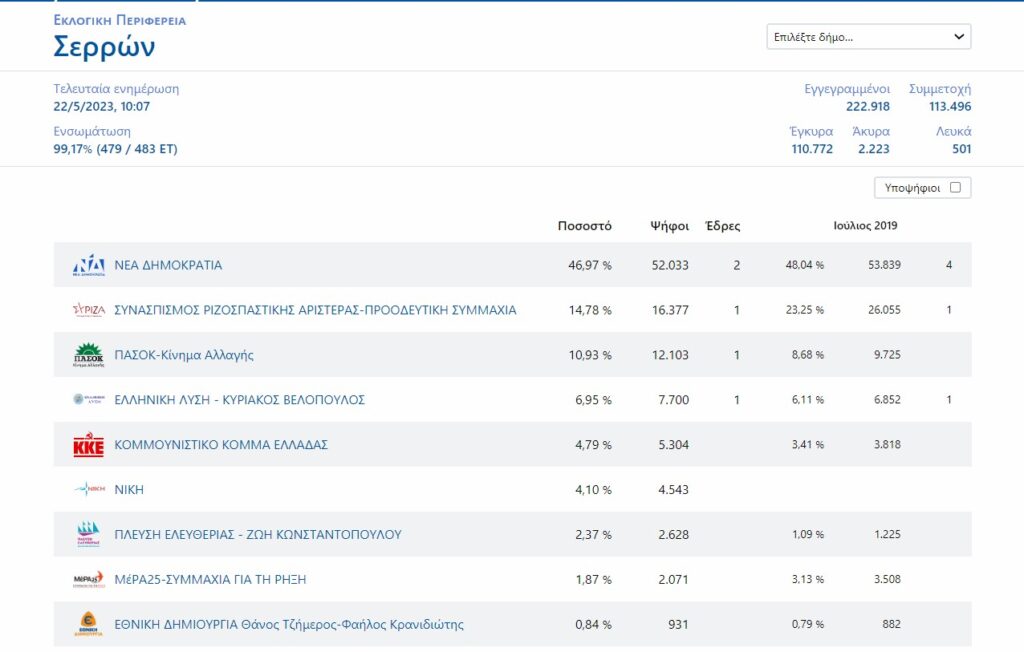Click the red KKE party logo
The image size is (1024, 652).
coord(88,445)
